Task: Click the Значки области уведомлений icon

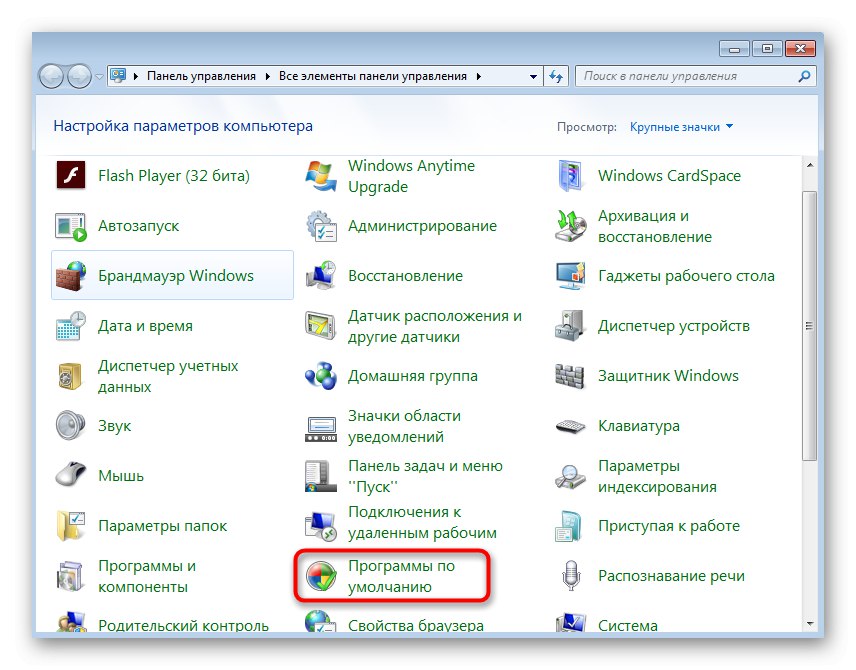Action: (321, 429)
